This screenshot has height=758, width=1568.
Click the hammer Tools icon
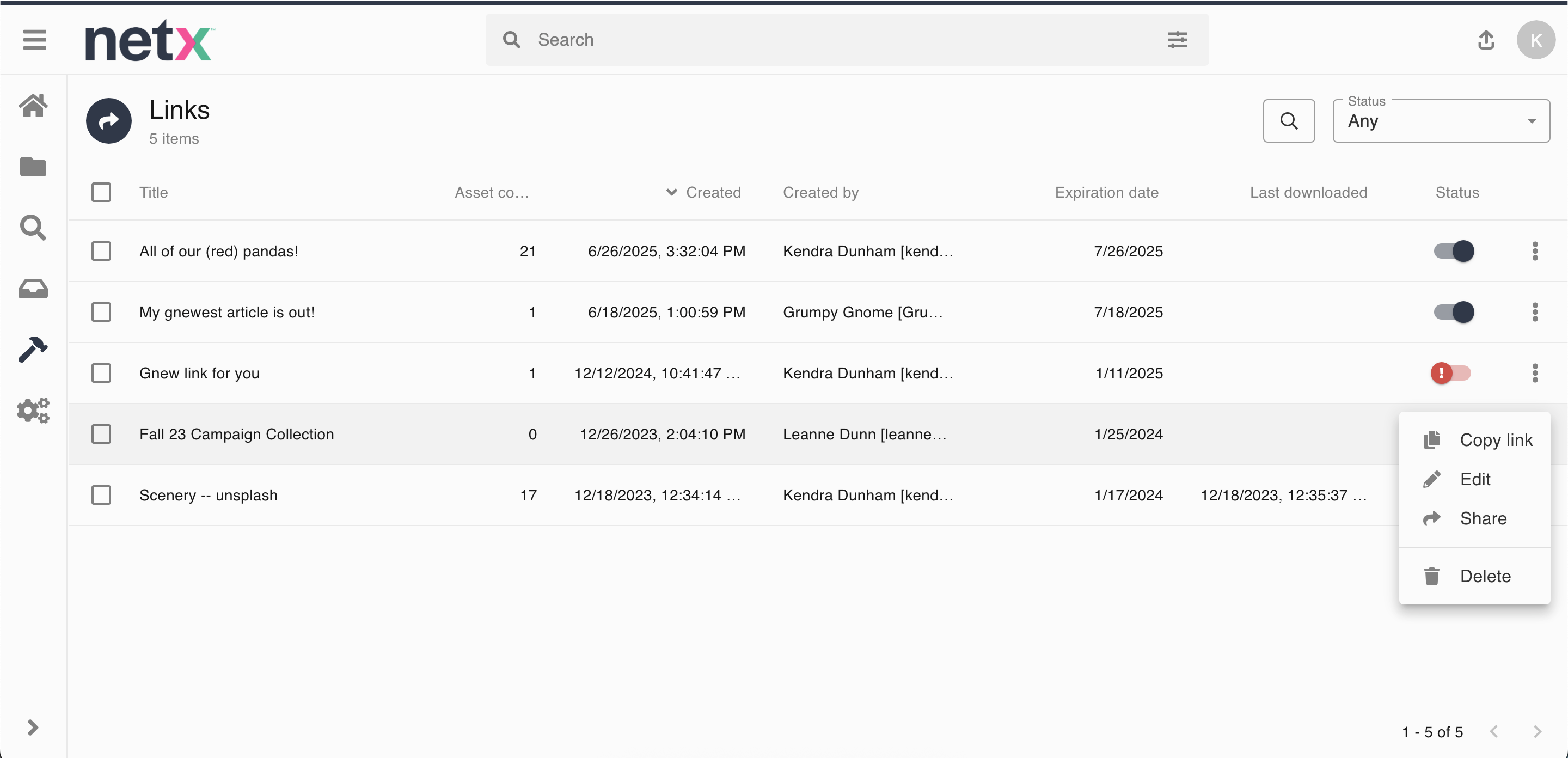pyautogui.click(x=33, y=350)
